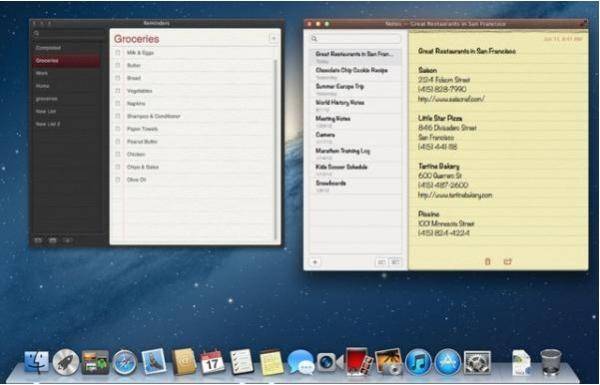Open Contacts address book in Dock
Viewport: 600px width, 385px height.
(184, 362)
